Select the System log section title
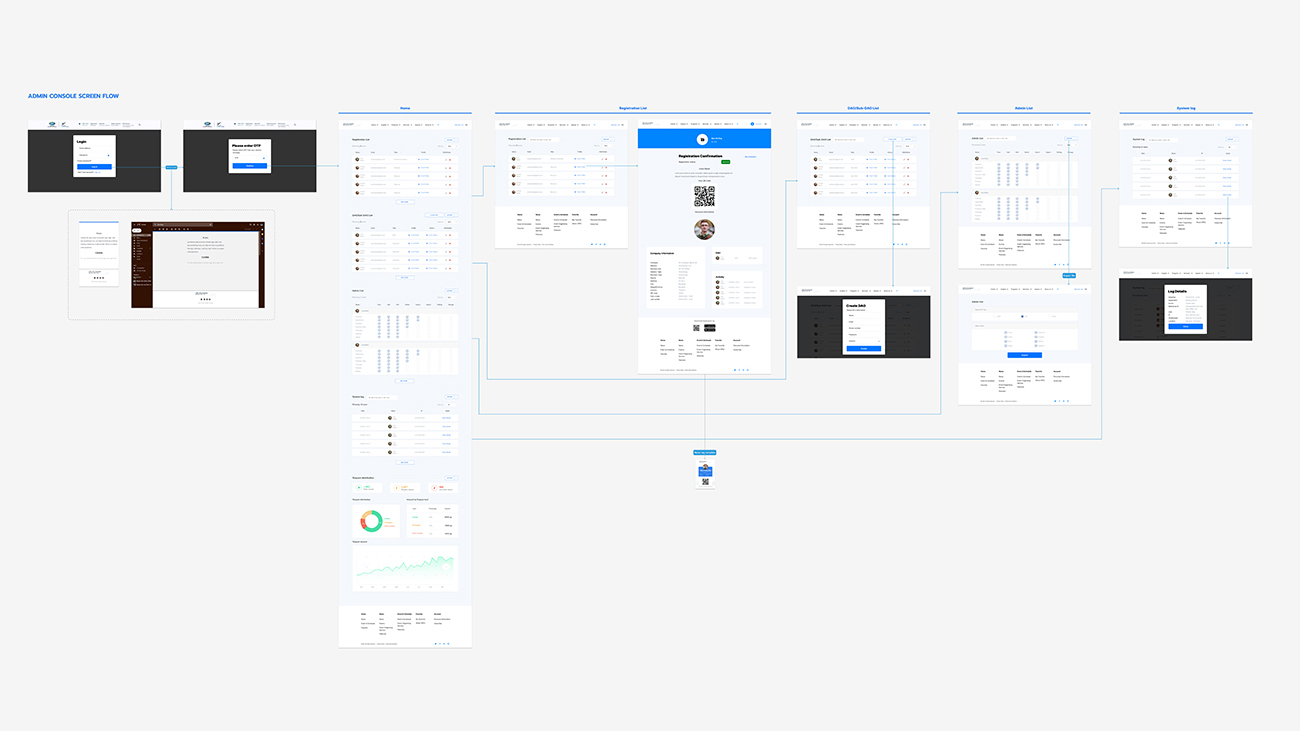1300x731 pixels. coord(1185,108)
